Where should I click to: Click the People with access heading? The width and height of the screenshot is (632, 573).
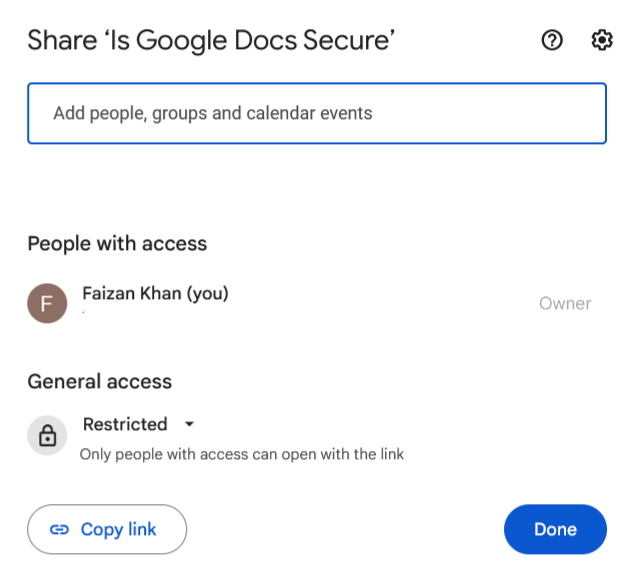click(x=117, y=244)
